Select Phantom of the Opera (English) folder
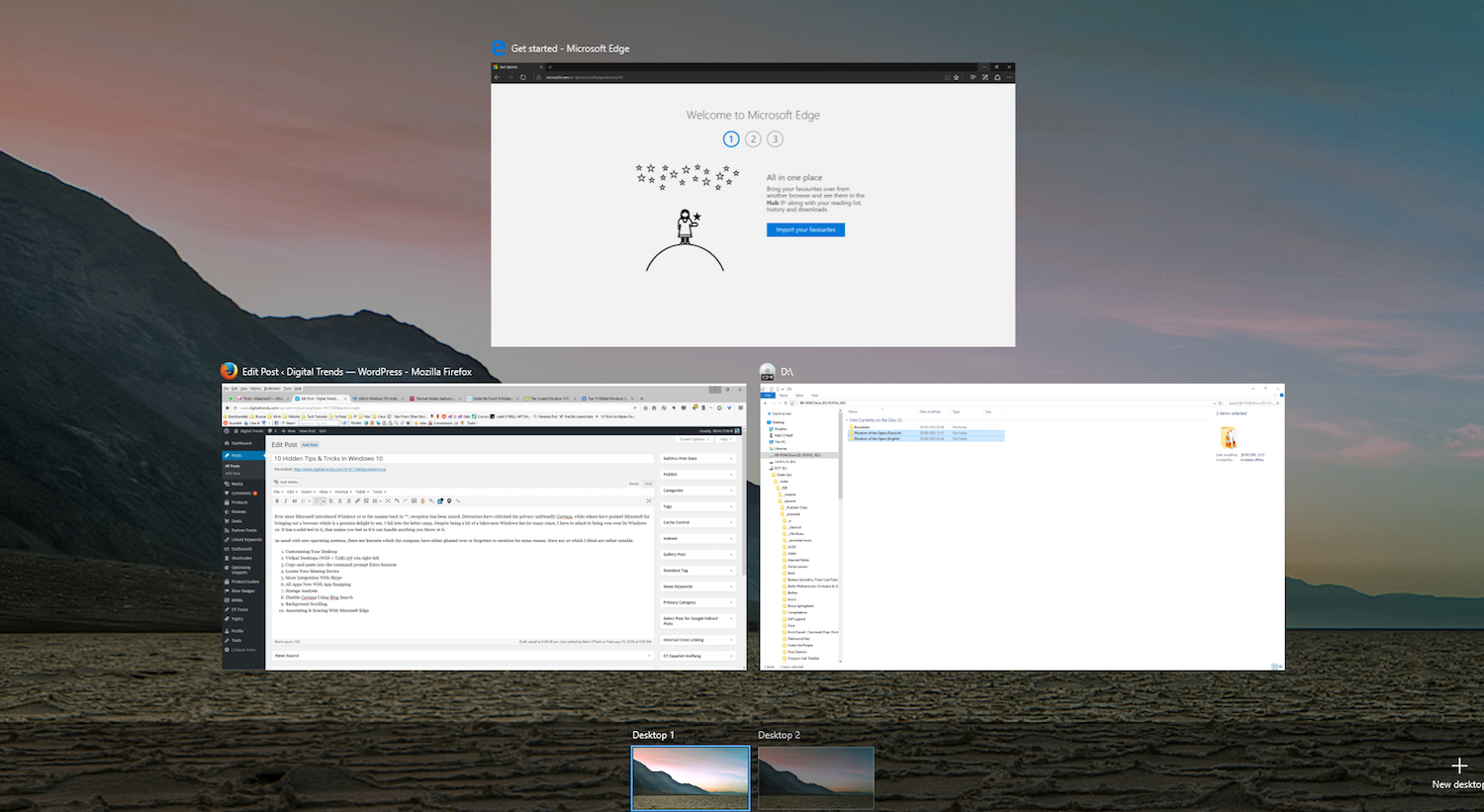Image resolution: width=1484 pixels, height=812 pixels. (926, 438)
